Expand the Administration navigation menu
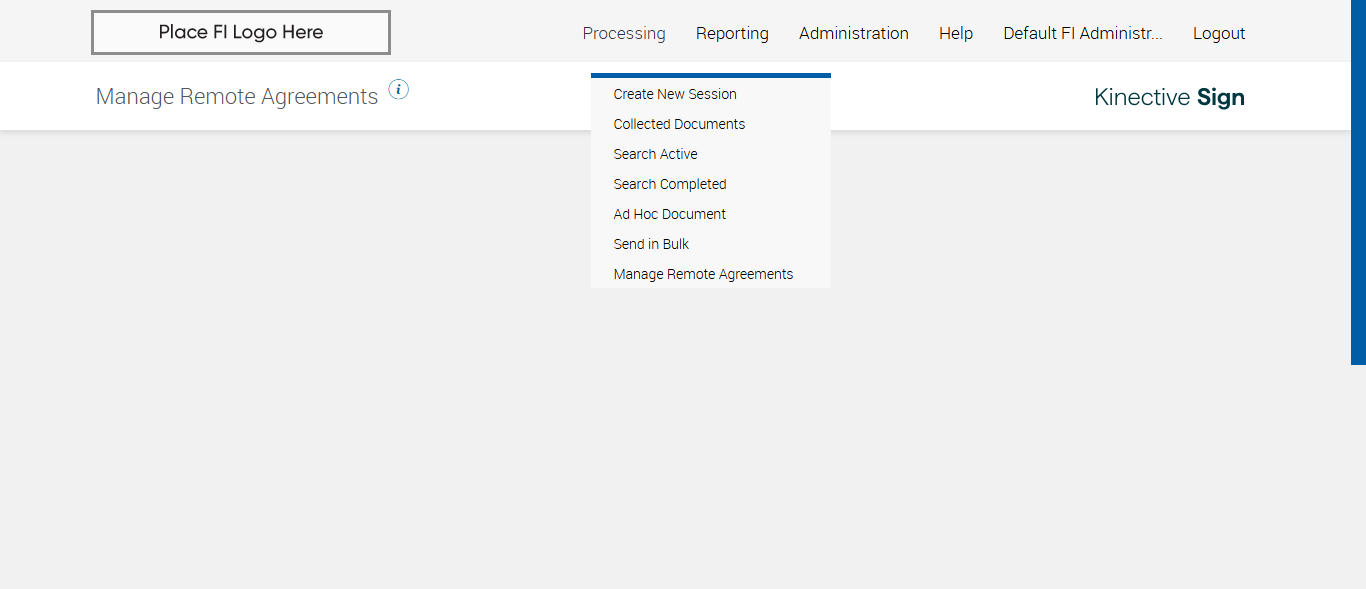 (x=854, y=33)
